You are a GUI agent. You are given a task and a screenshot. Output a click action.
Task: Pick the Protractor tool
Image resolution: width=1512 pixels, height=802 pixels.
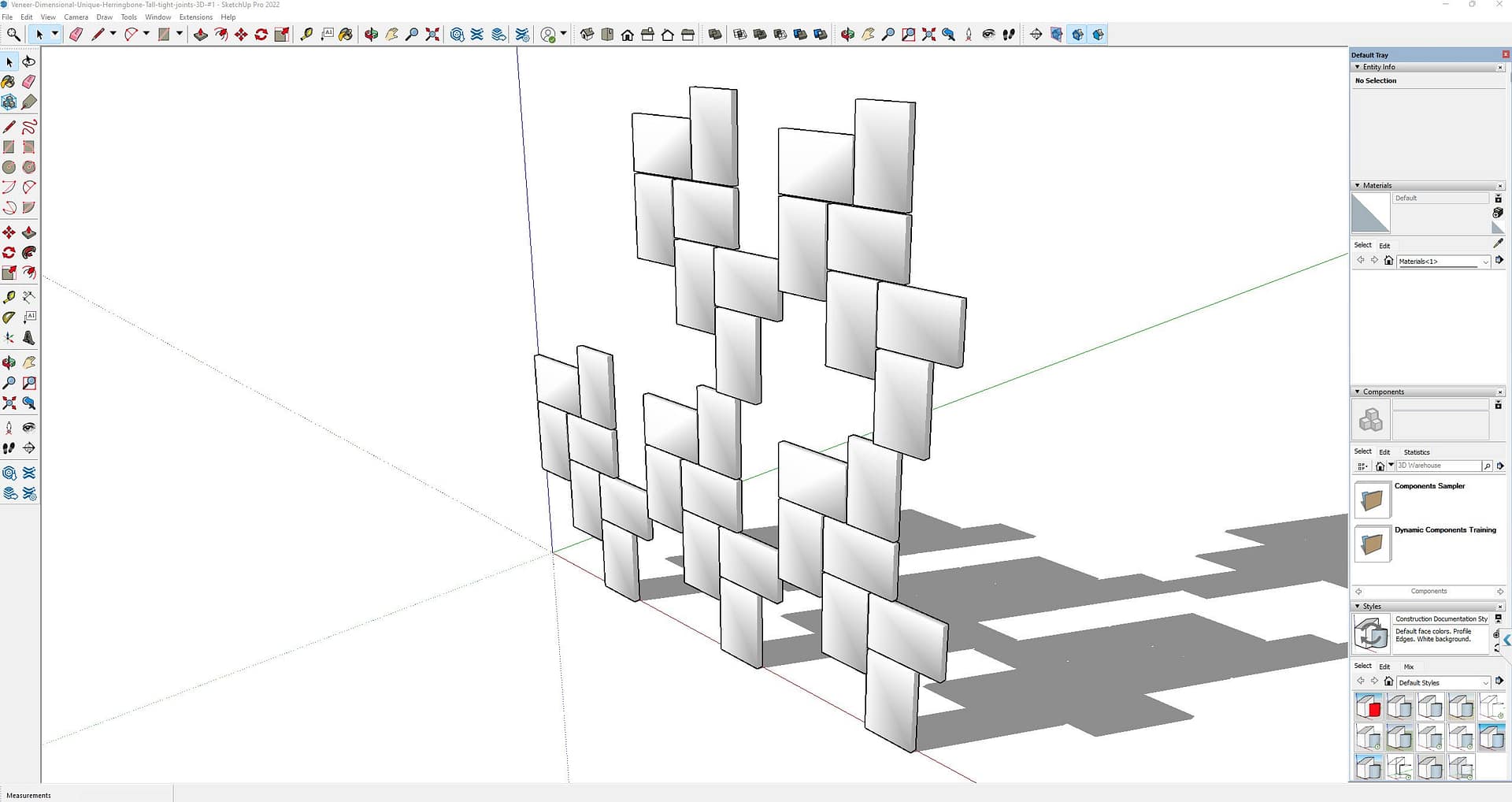(9, 317)
